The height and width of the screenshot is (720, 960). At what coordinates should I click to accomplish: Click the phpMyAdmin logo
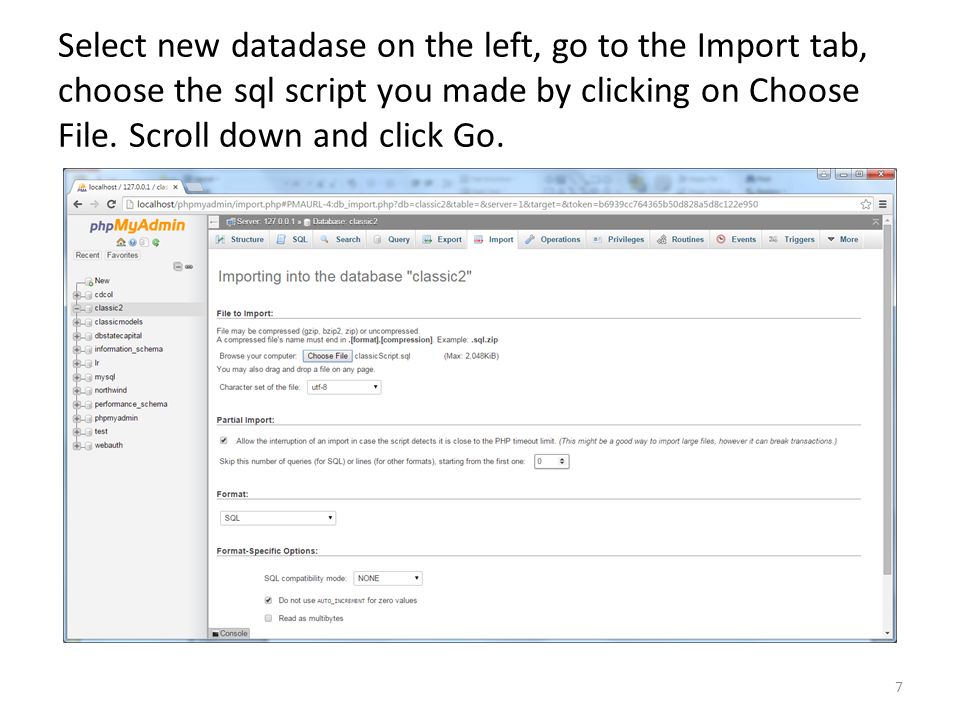[137, 225]
